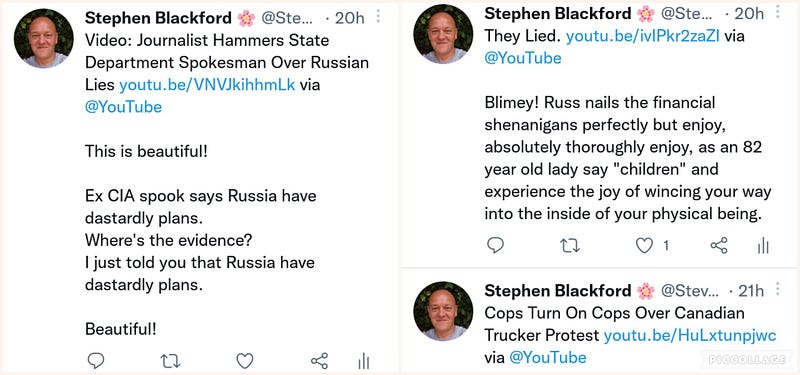Like the Ex CIA spook tweet
This screenshot has height=375, width=800.
click(x=245, y=361)
